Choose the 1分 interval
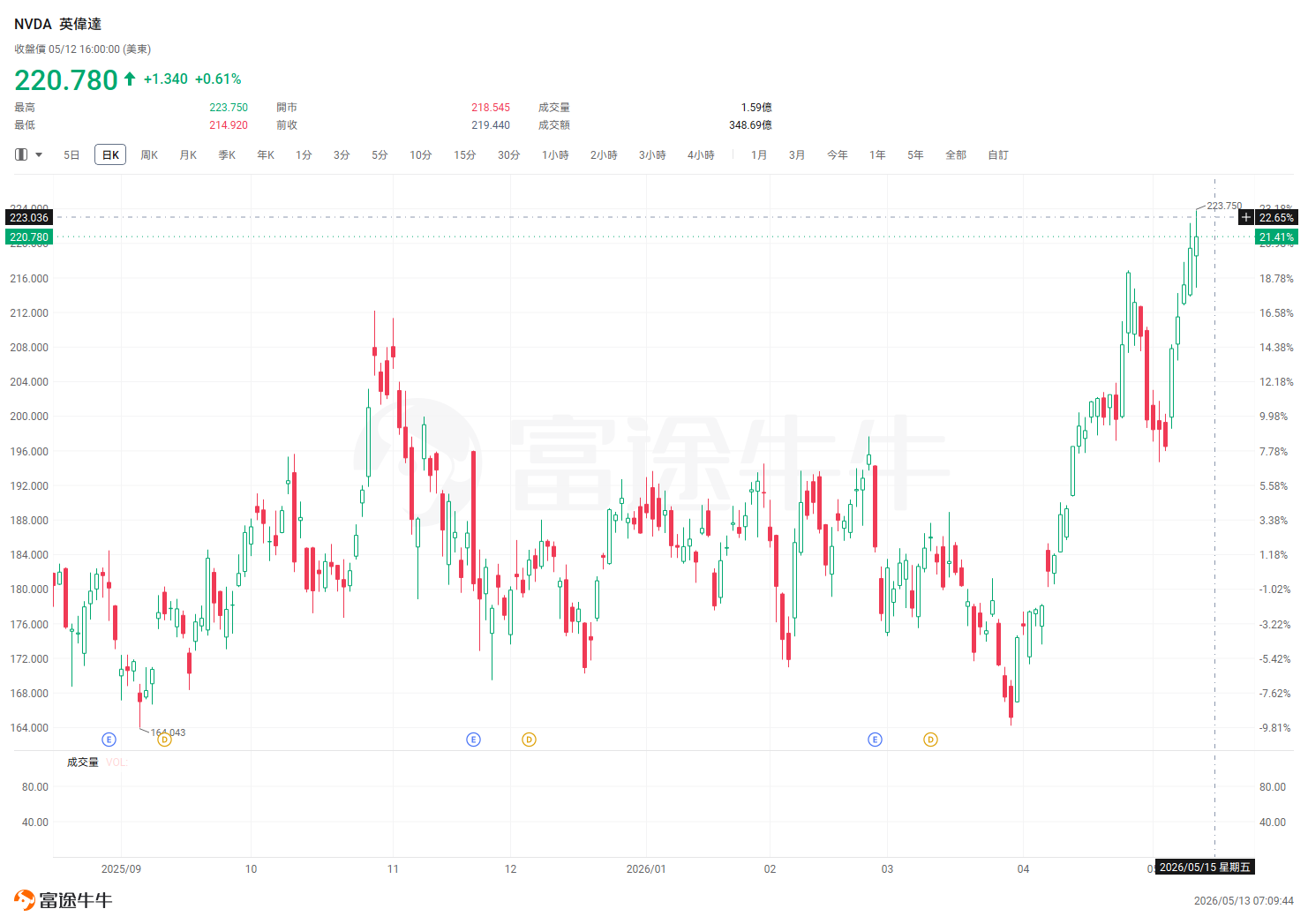The width and height of the screenshot is (1308, 924). (304, 155)
